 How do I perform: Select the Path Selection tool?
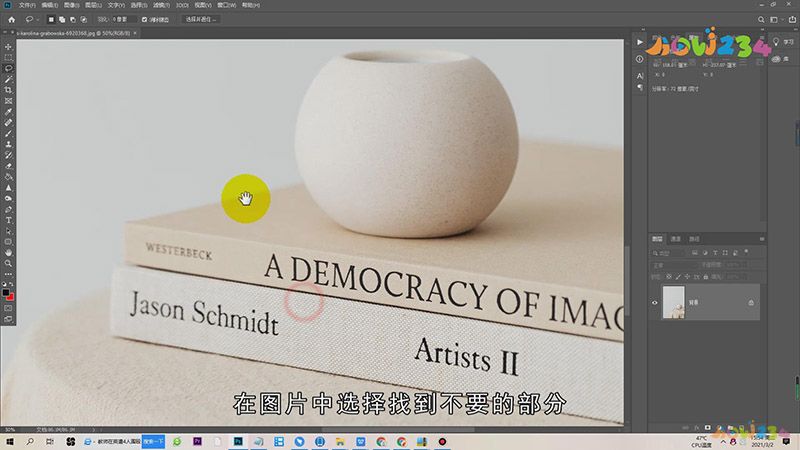click(x=8, y=231)
